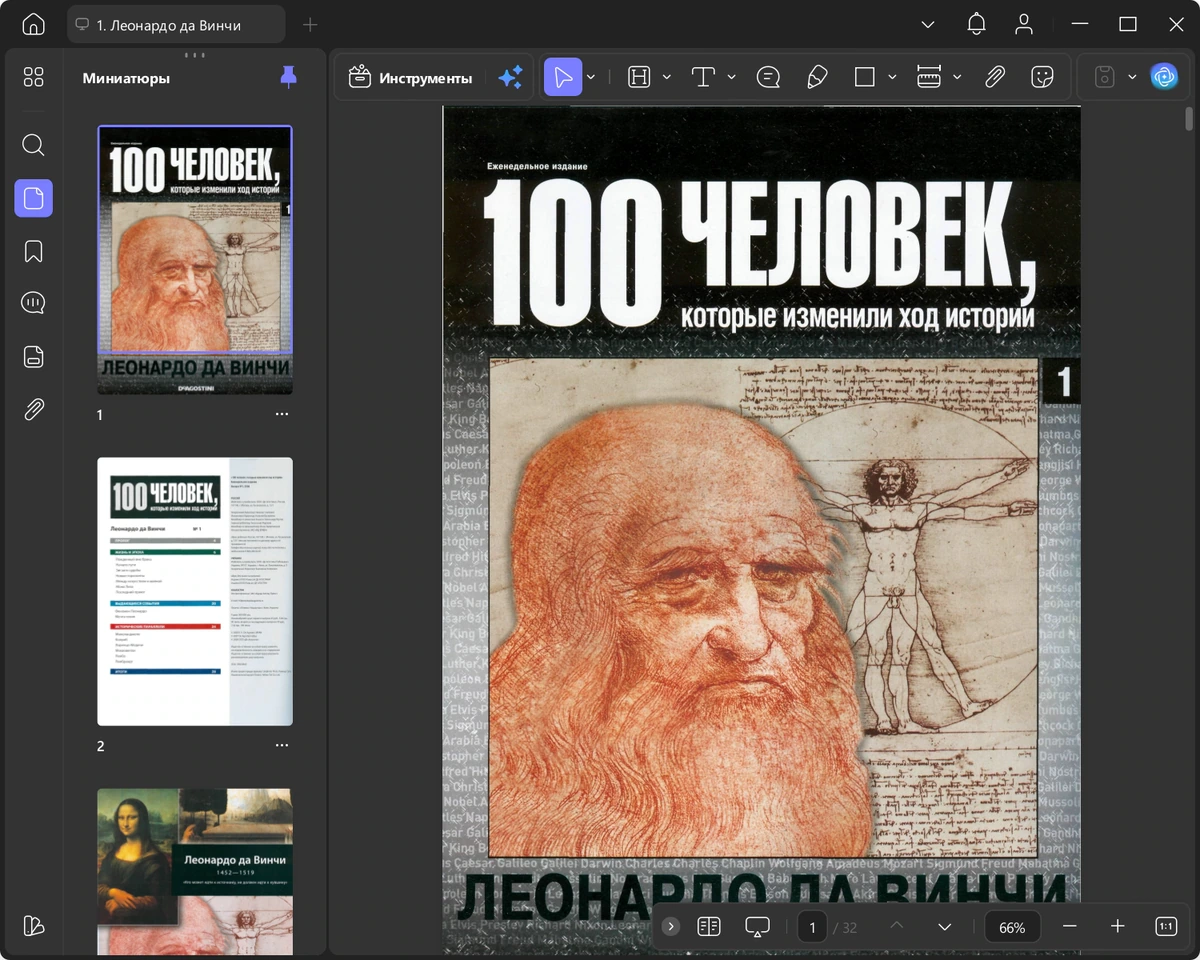Click the save document icon
The height and width of the screenshot is (960, 1200).
tap(1104, 77)
